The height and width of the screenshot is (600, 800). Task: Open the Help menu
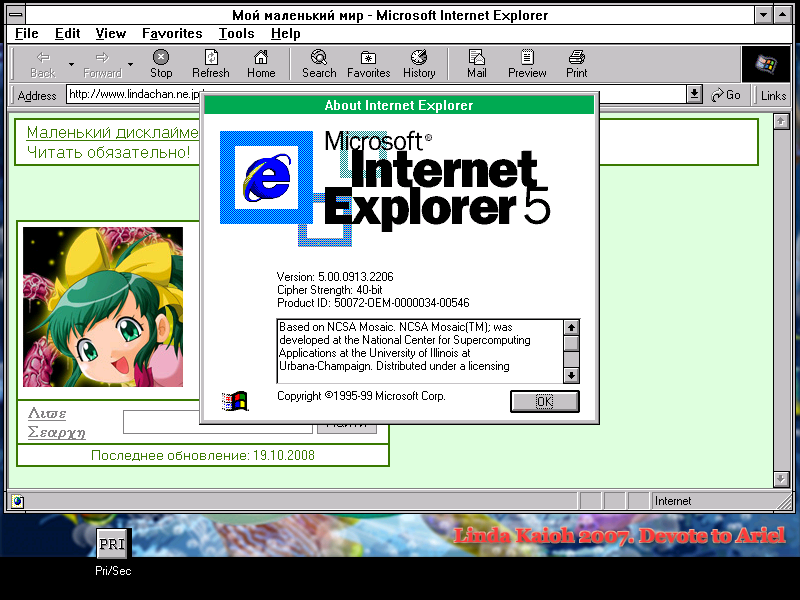286,34
